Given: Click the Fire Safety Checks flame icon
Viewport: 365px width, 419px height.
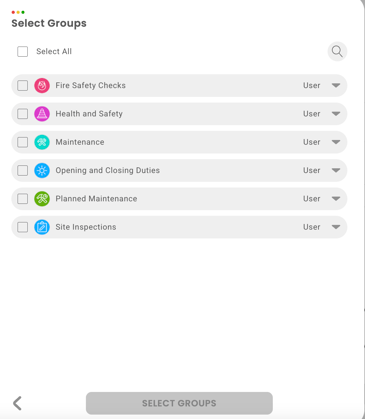Looking at the screenshot, I should coord(42,85).
